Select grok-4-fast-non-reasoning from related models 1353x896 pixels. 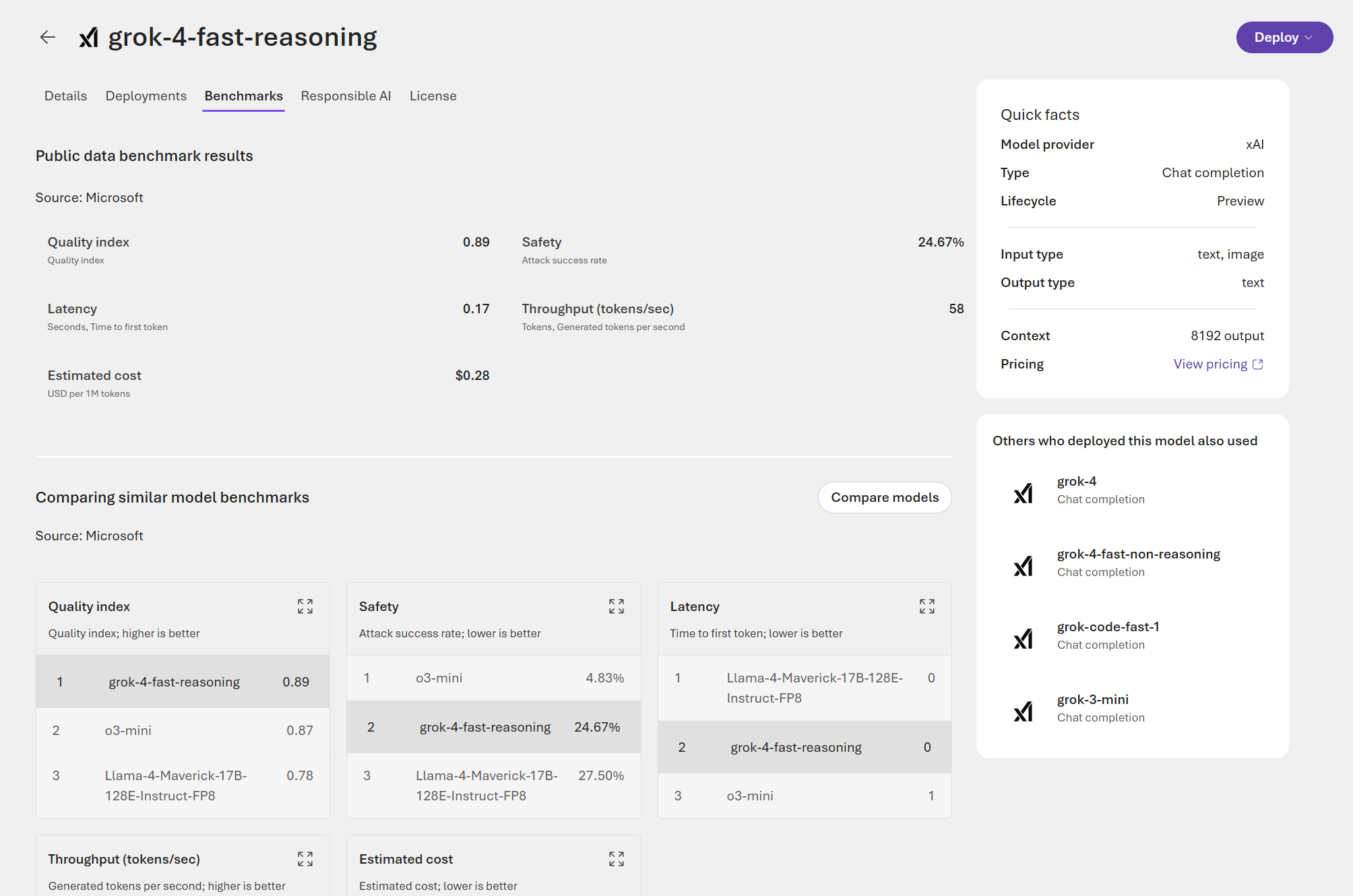click(1138, 554)
